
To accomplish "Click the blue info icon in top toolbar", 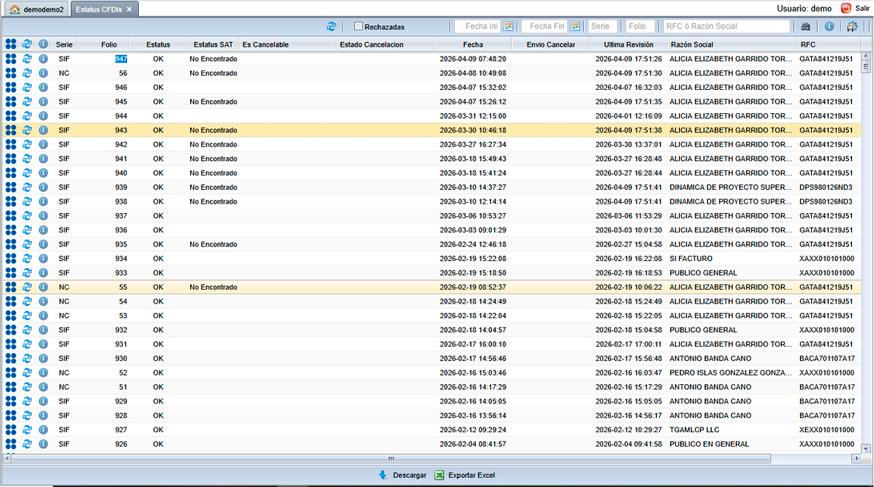I will tap(829, 26).
